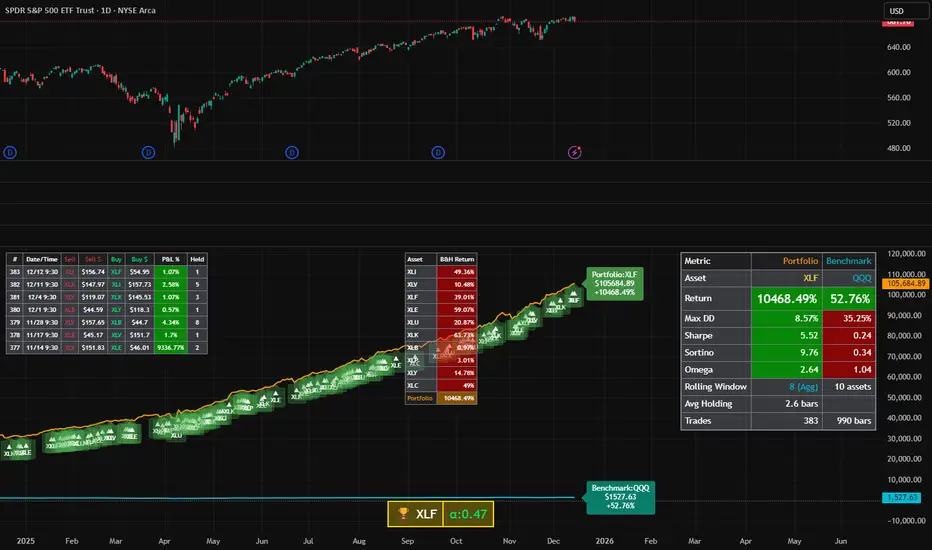This screenshot has width=932, height=550.
Task: Click the Metric header cell
Action: (716, 261)
